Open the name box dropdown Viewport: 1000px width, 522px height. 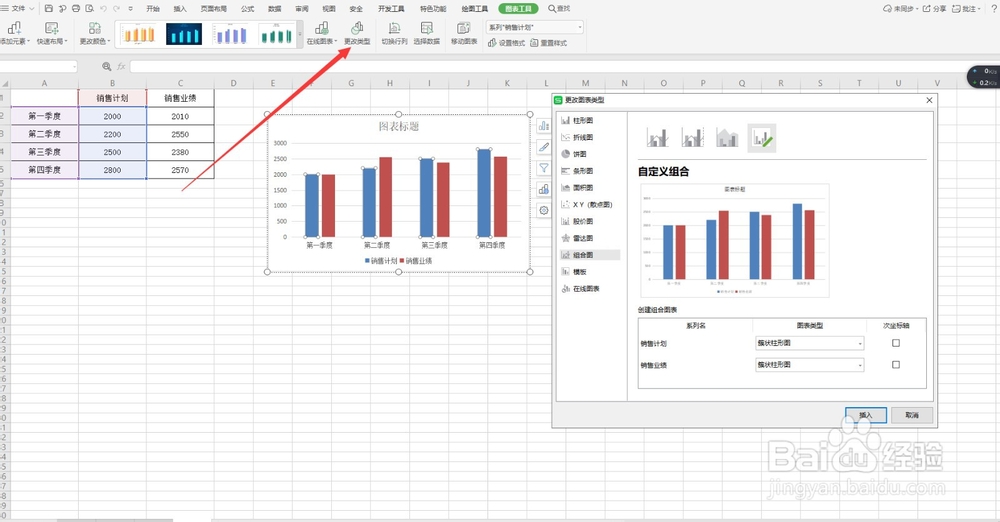click(x=74, y=66)
